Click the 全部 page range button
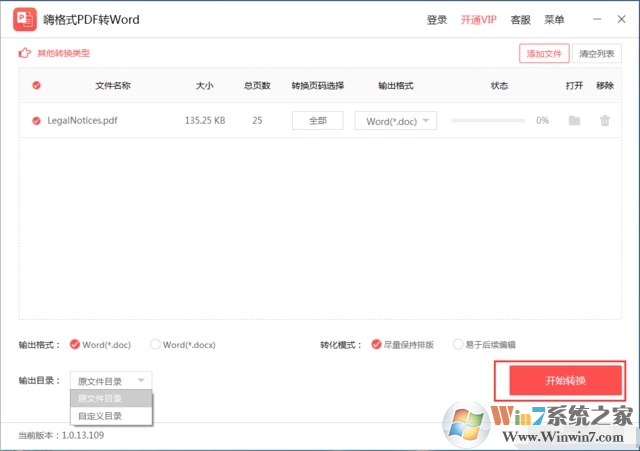The width and height of the screenshot is (640, 451). (x=318, y=120)
